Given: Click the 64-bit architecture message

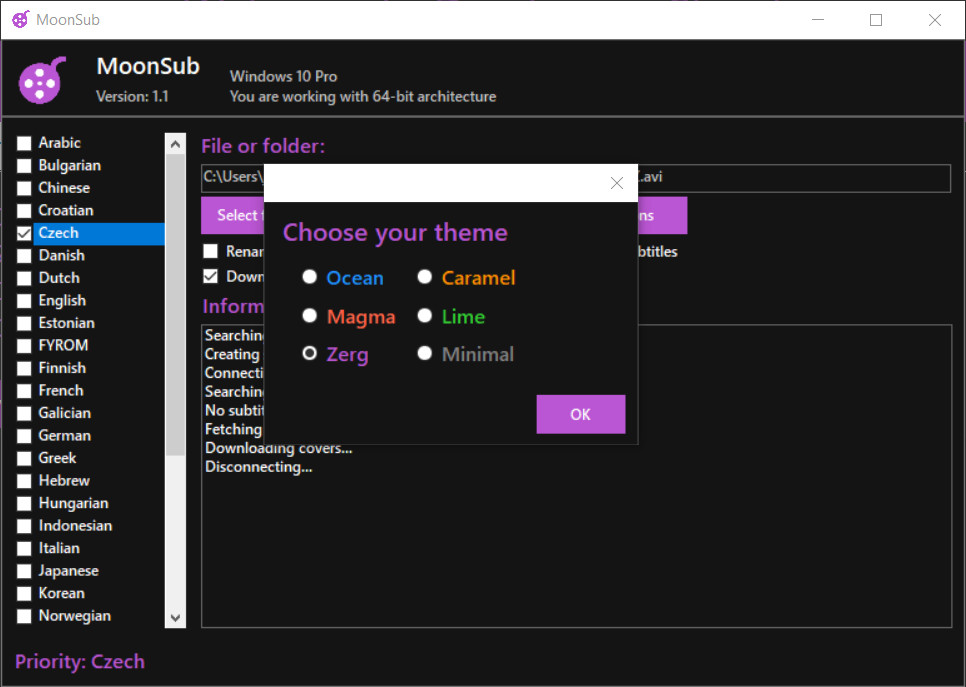Looking at the screenshot, I should (363, 97).
